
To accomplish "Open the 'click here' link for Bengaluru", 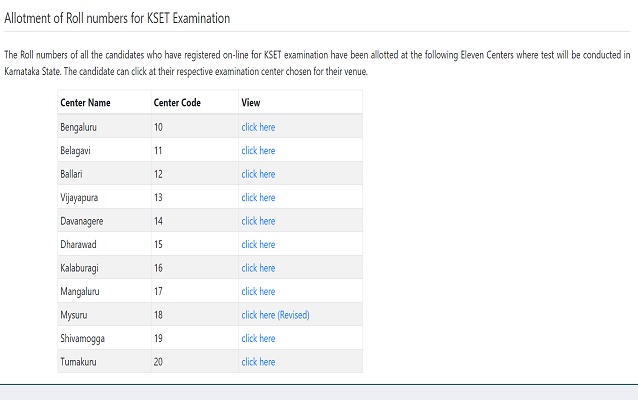I will tap(258, 128).
